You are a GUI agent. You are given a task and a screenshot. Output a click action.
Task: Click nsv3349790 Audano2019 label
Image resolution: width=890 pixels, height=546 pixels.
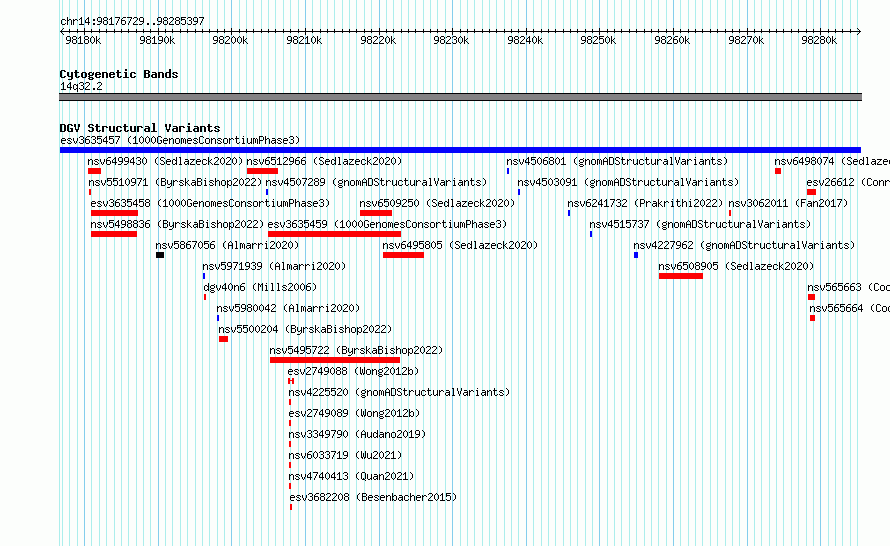coord(357,434)
